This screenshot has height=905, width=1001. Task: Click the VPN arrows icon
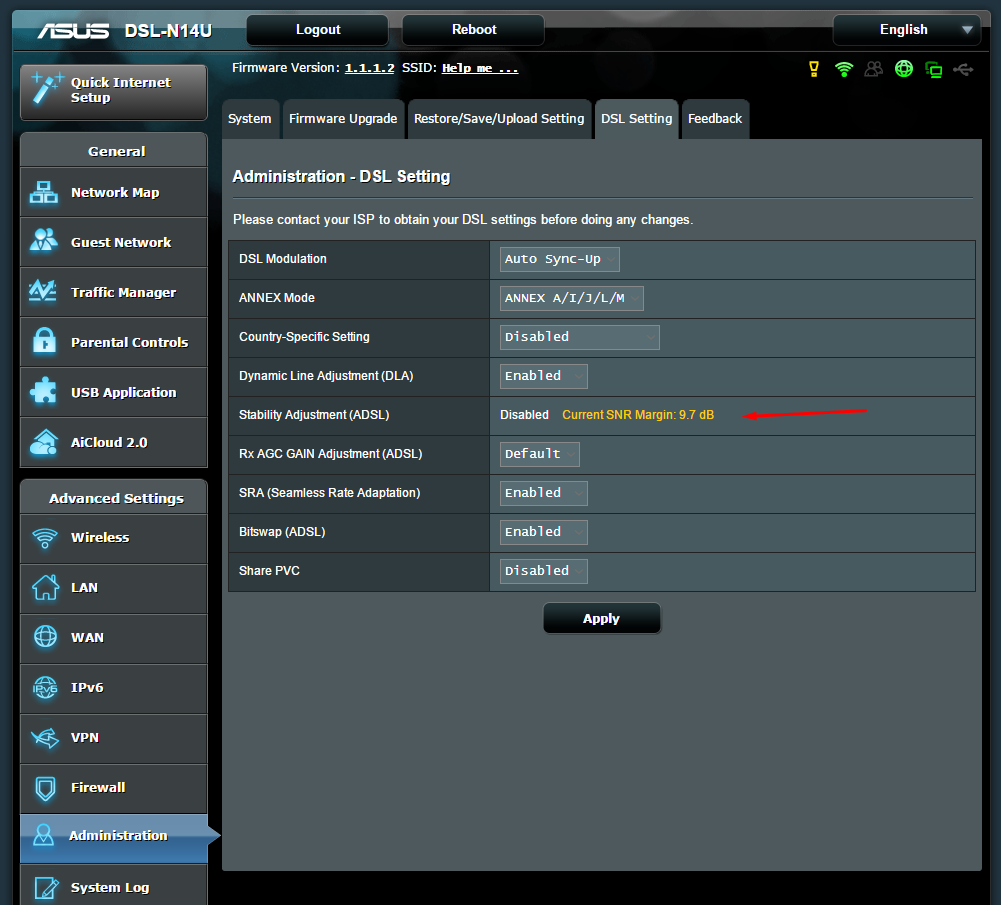click(45, 738)
